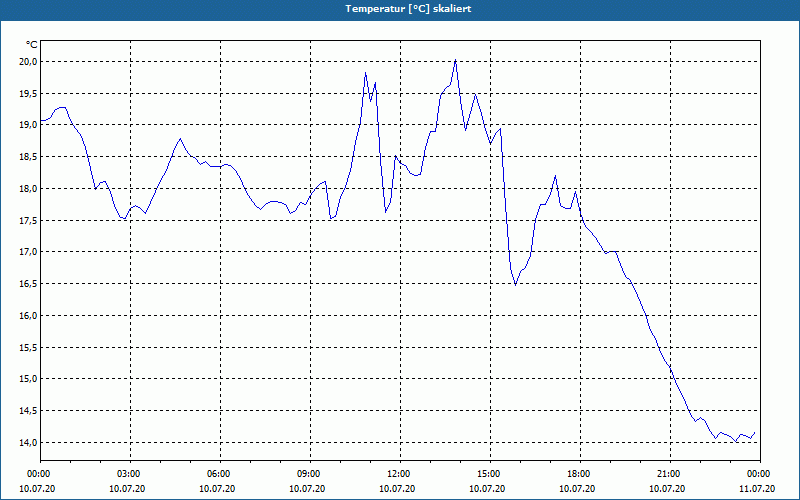Select the '°C' unit label on the axis
The height and width of the screenshot is (500, 800).
[31, 45]
